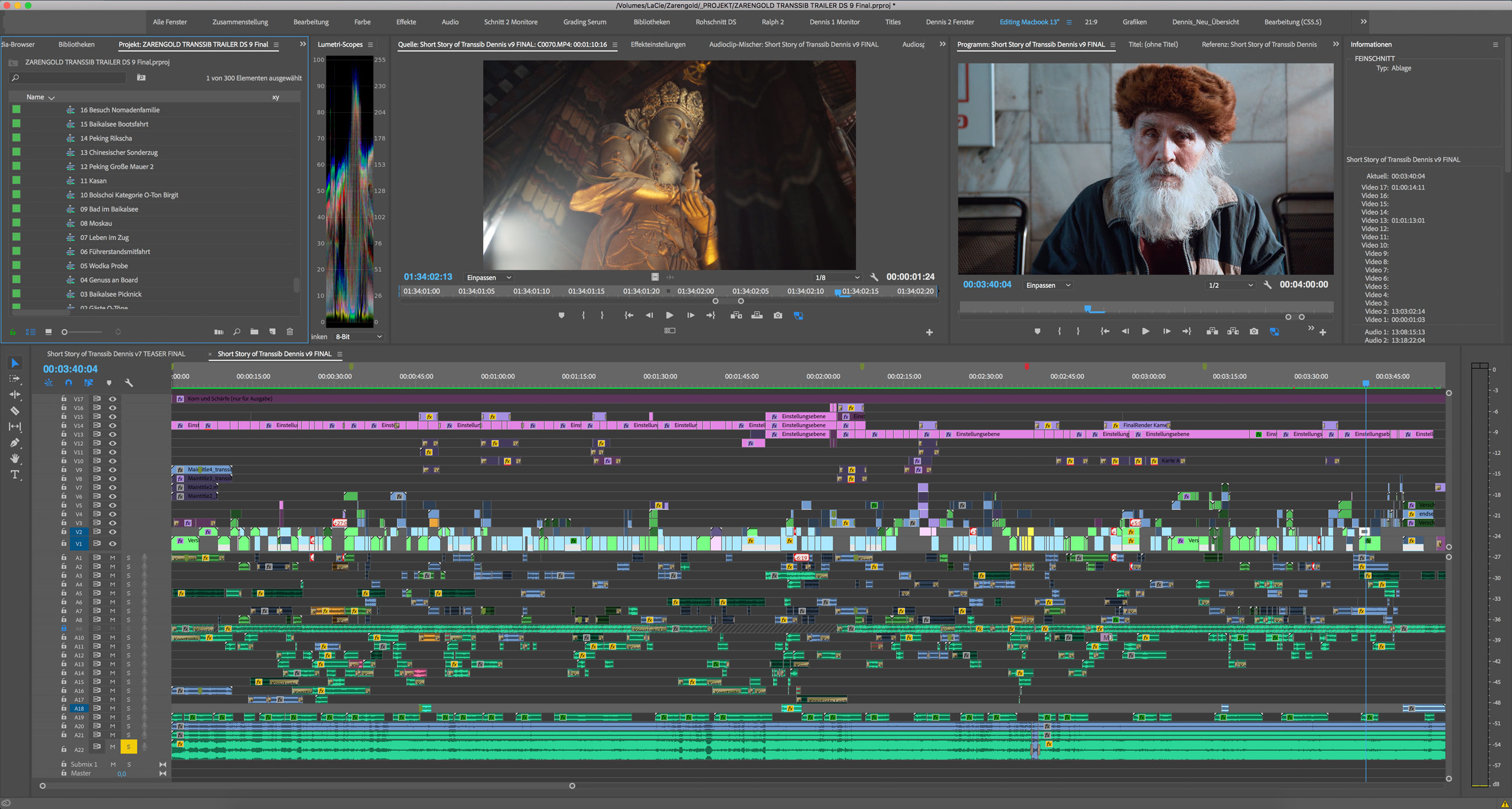
Task: Open the Einpassen zoom dropdown in Source monitor
Action: (488, 277)
